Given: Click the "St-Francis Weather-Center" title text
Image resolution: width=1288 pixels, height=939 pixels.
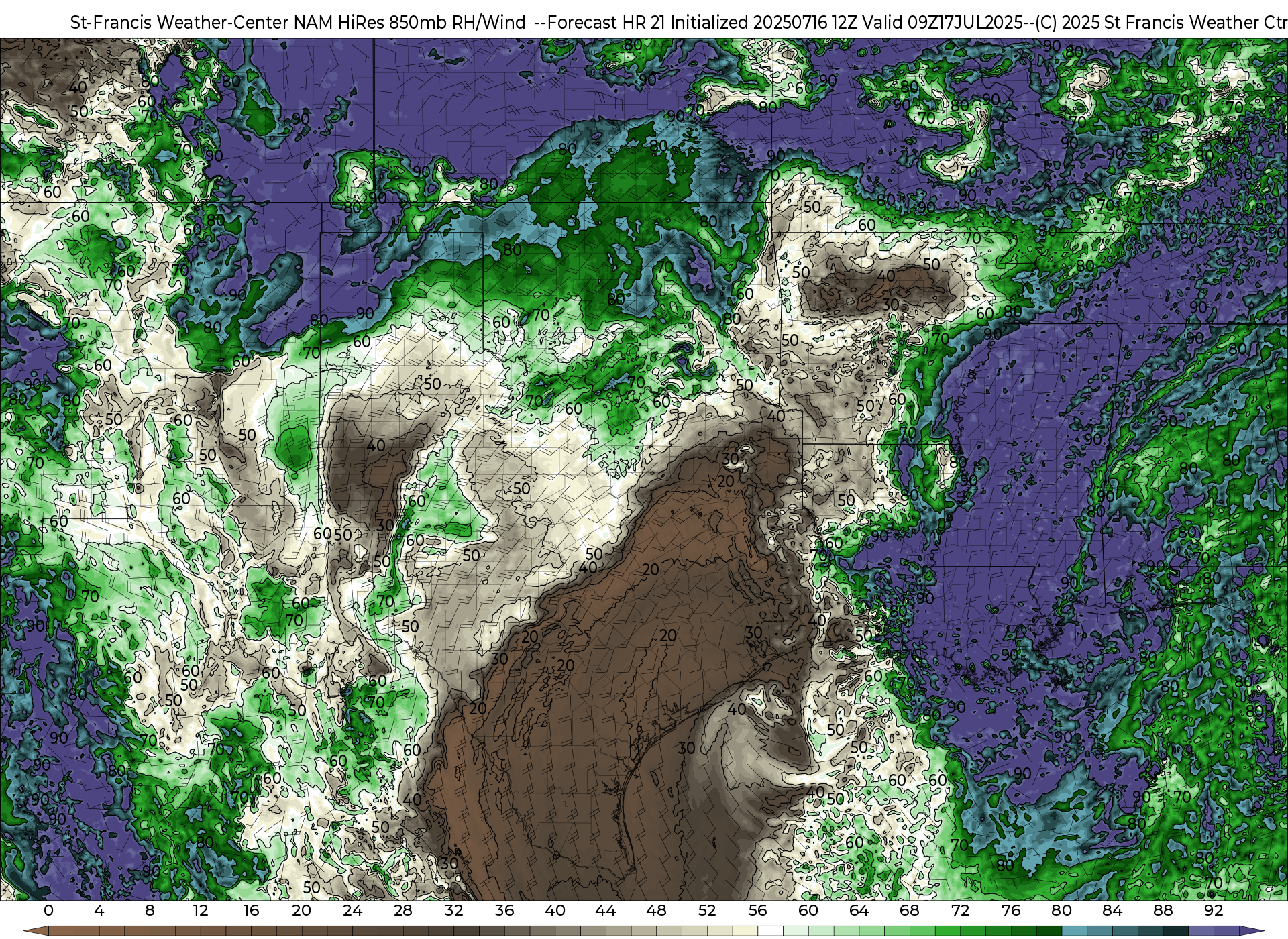Looking at the screenshot, I should click(x=180, y=23).
